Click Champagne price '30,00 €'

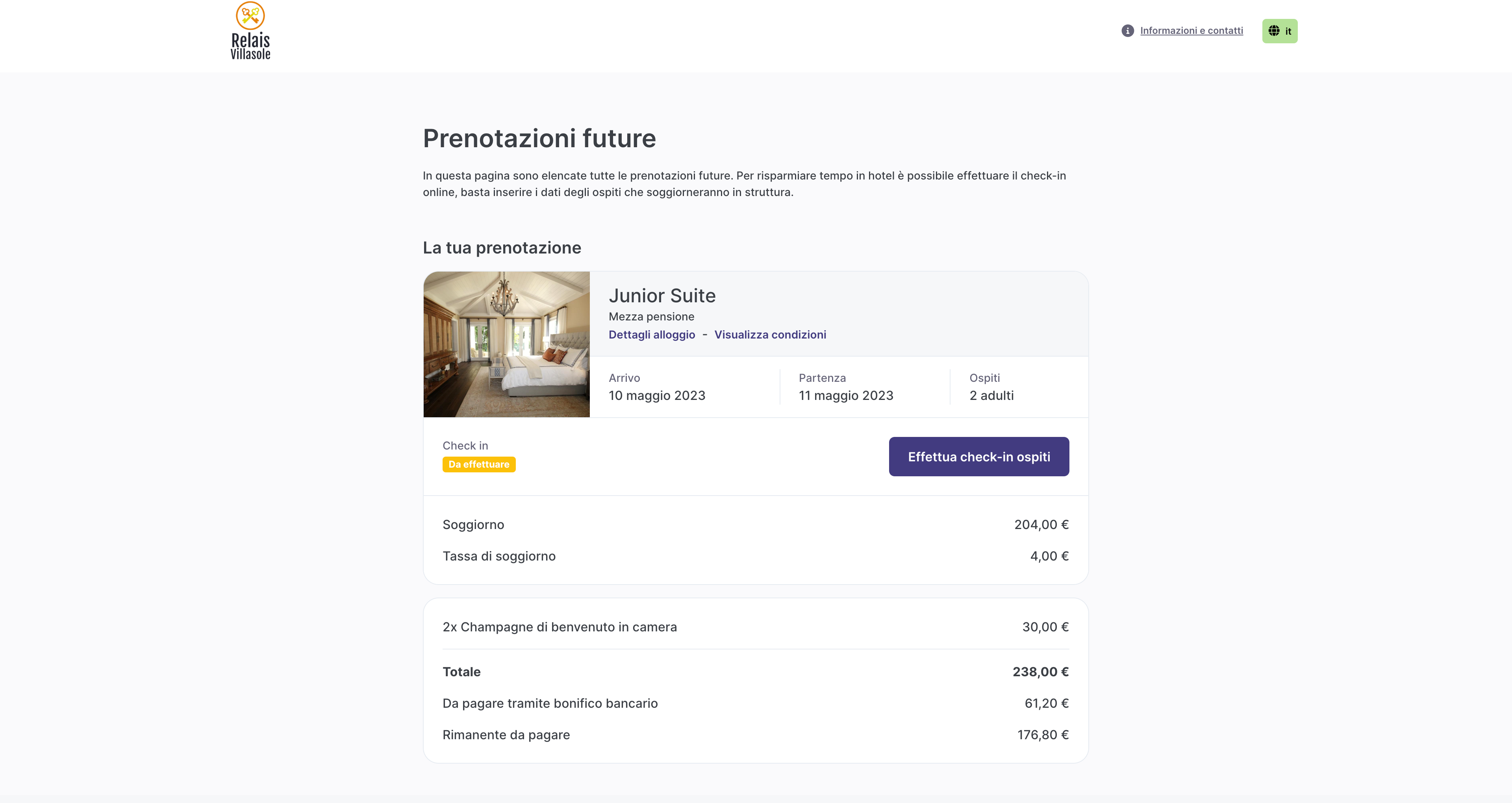pos(1045,627)
